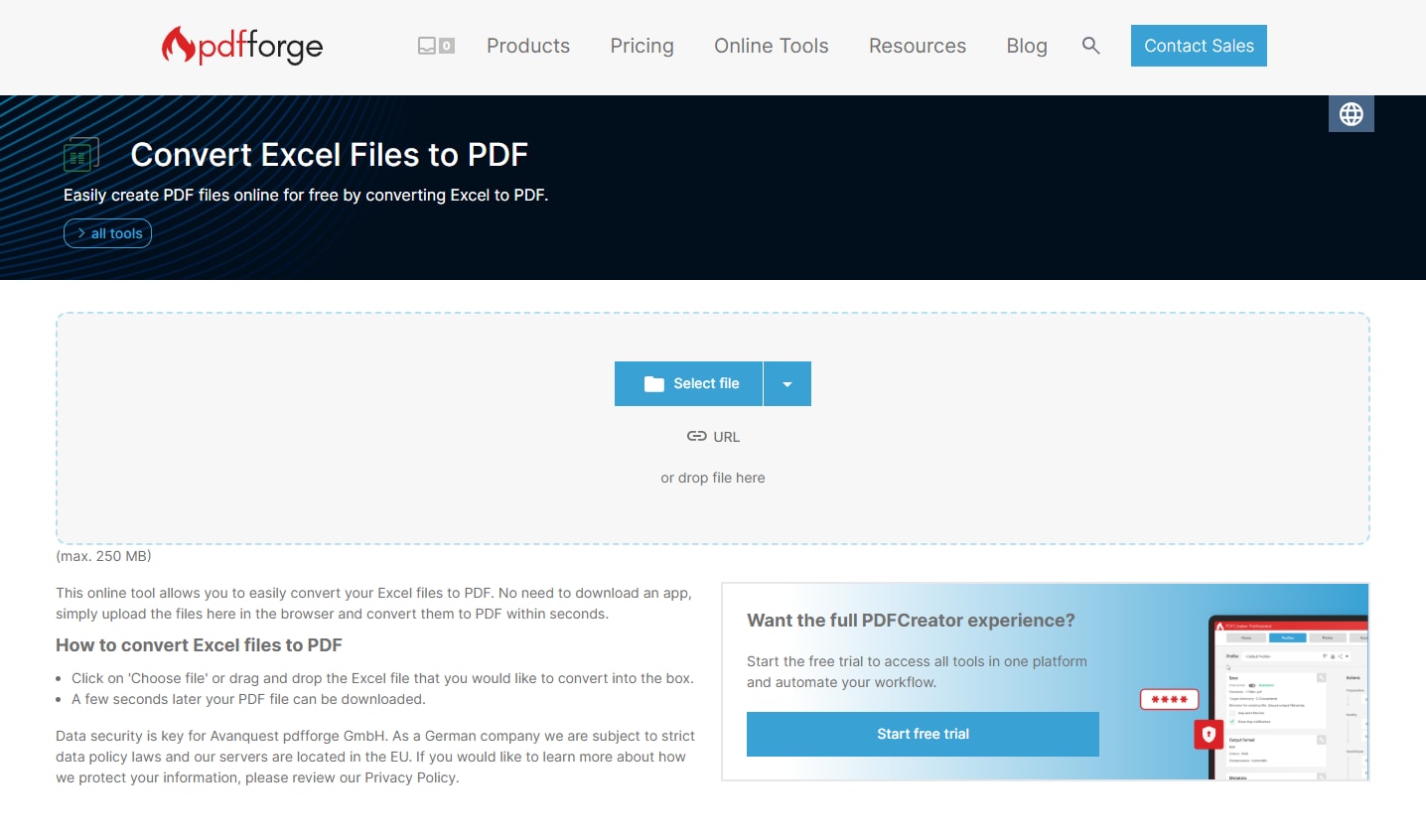1426x840 pixels.
Task: Click the 'Convert Excel Files to PDF' heading
Action: 329,155
